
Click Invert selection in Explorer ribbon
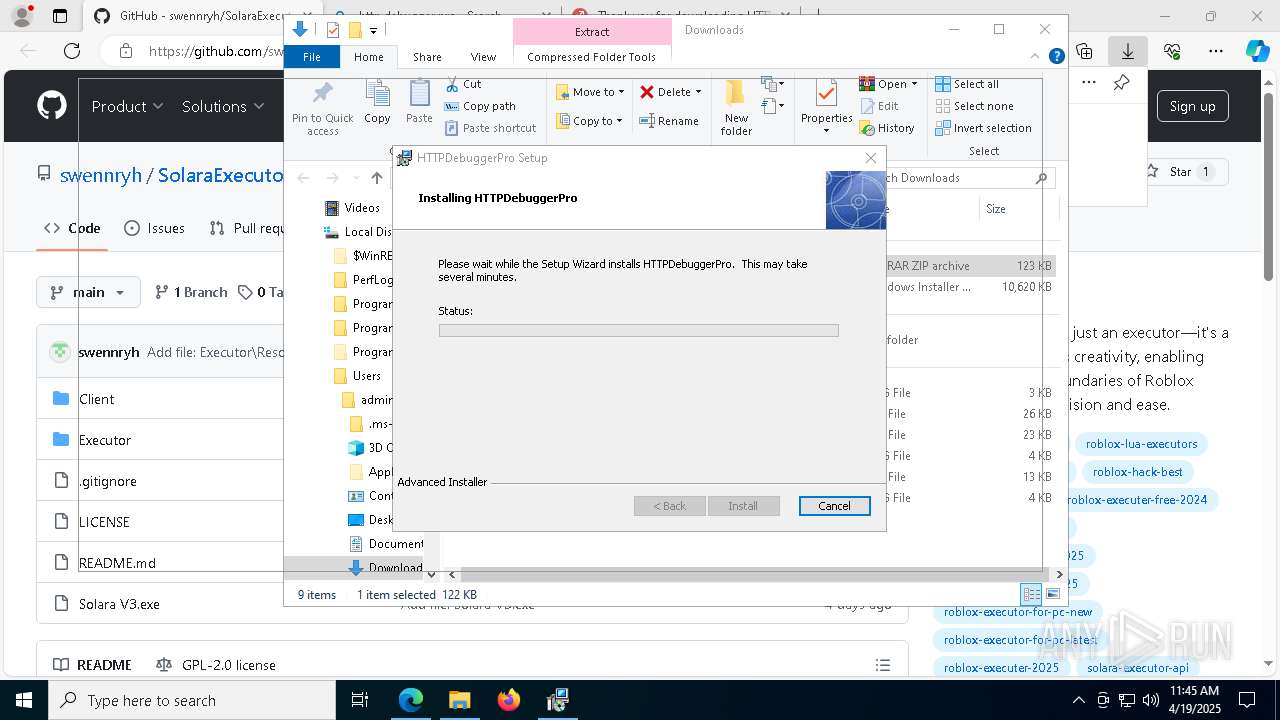[x=983, y=128]
